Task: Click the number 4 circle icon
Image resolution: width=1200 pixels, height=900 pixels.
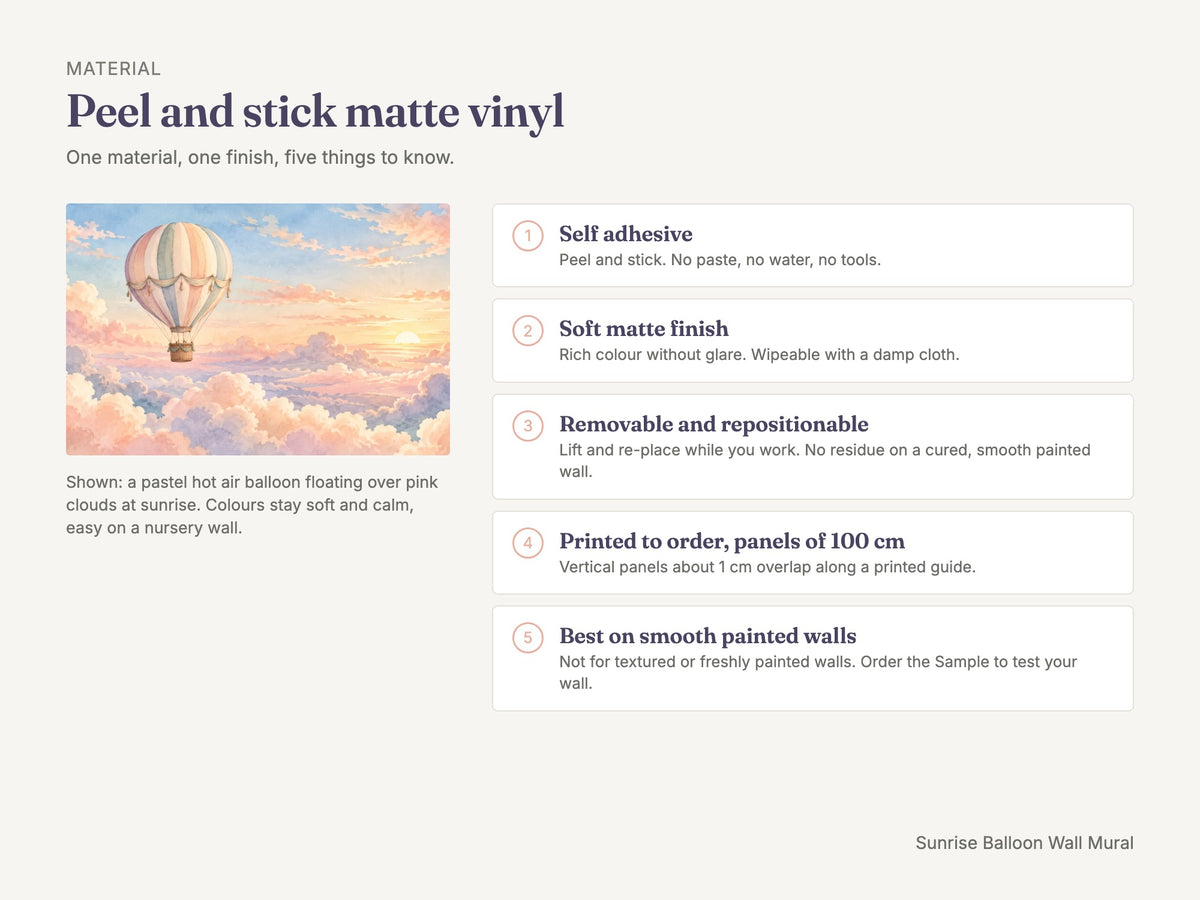Action: click(528, 543)
